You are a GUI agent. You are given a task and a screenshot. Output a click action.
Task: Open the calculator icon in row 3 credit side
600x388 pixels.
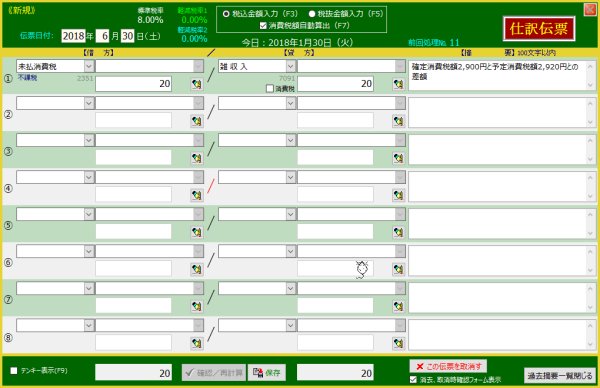tap(398, 158)
